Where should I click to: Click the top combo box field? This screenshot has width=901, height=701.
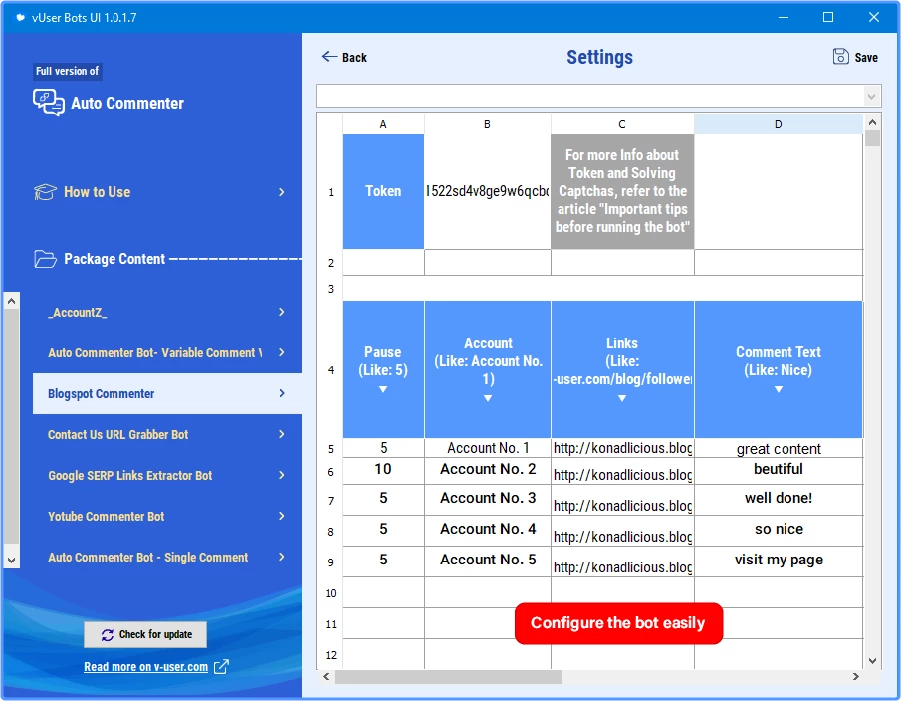599,97
